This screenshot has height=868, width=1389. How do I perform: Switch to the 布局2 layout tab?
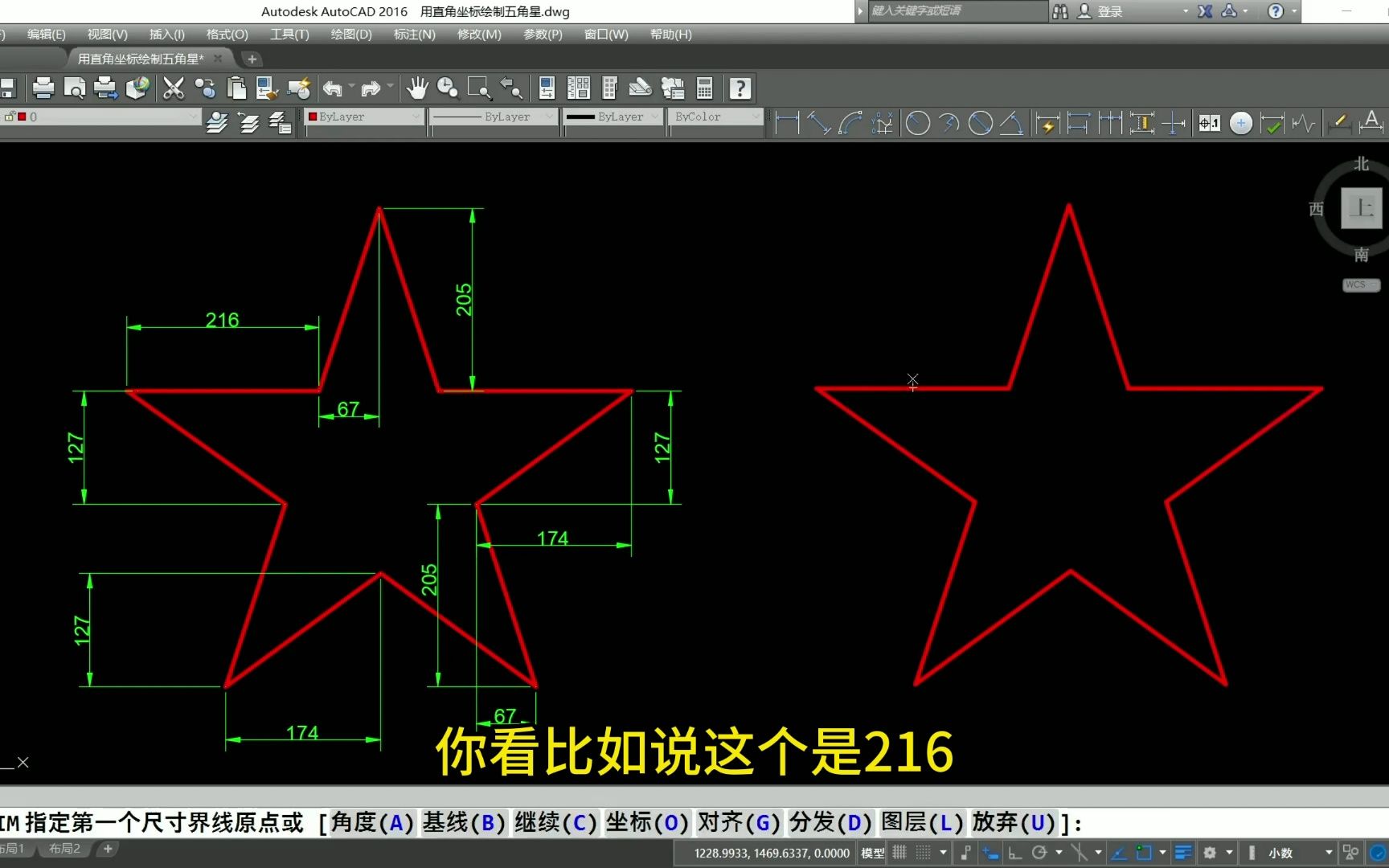pos(64,849)
